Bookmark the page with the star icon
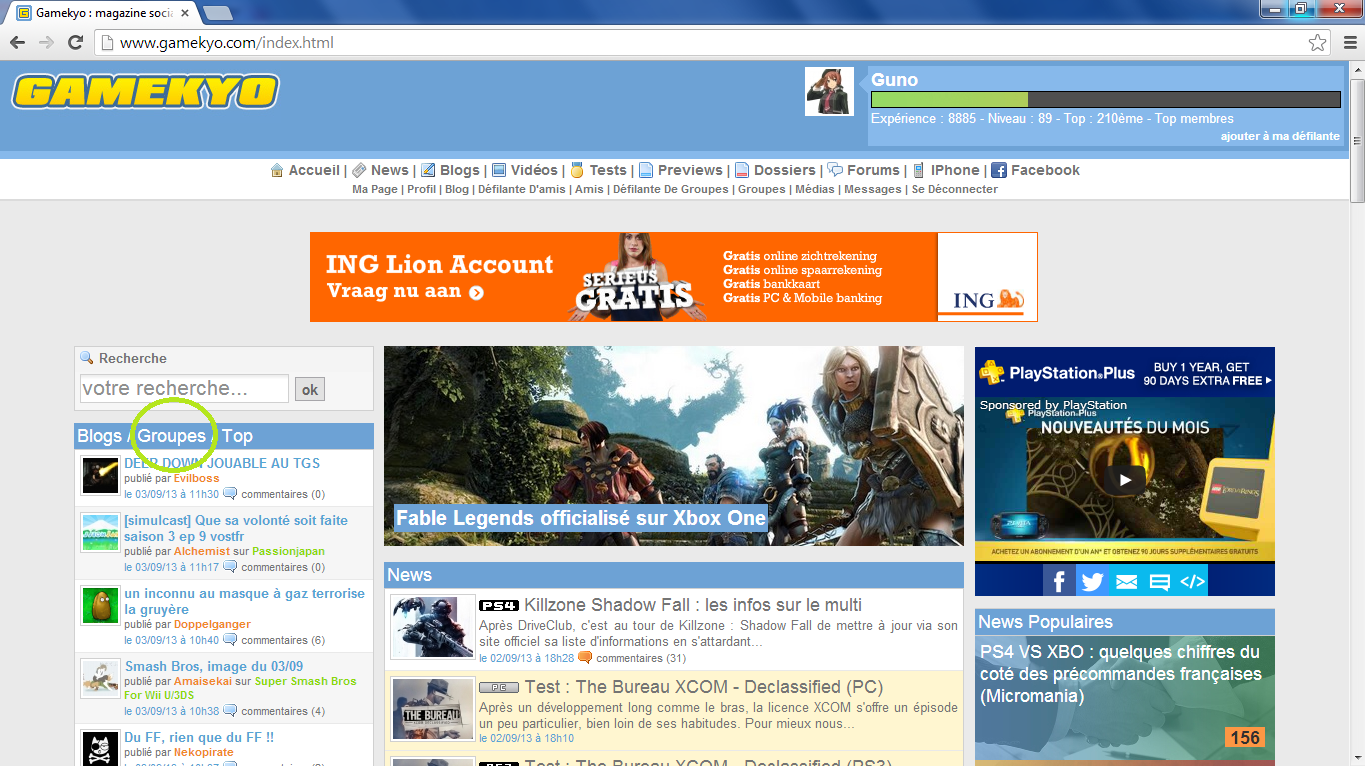Viewport: 1365px width, 766px height. (x=1318, y=43)
